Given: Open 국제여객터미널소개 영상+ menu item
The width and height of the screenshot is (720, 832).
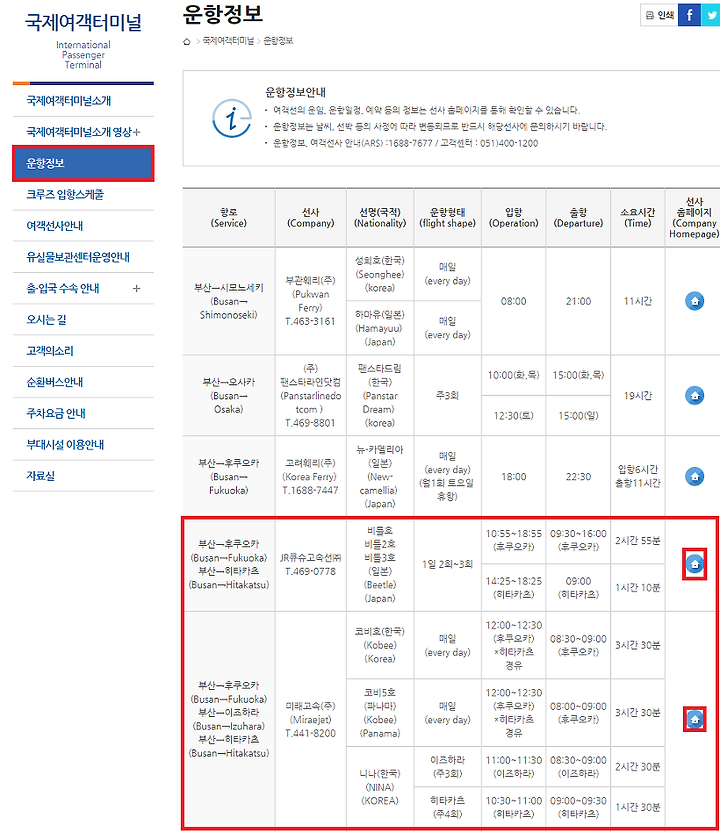Looking at the screenshot, I should (x=83, y=132).
